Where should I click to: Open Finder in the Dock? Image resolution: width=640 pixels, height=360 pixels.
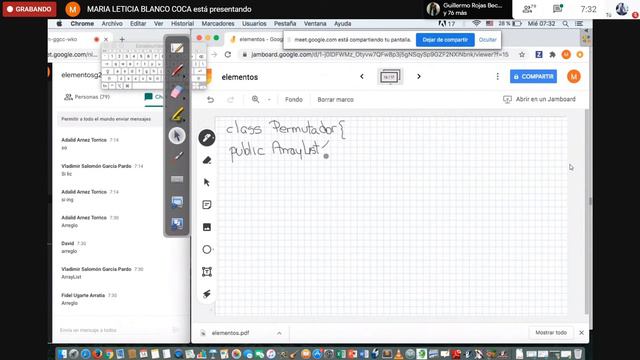(x=62, y=354)
